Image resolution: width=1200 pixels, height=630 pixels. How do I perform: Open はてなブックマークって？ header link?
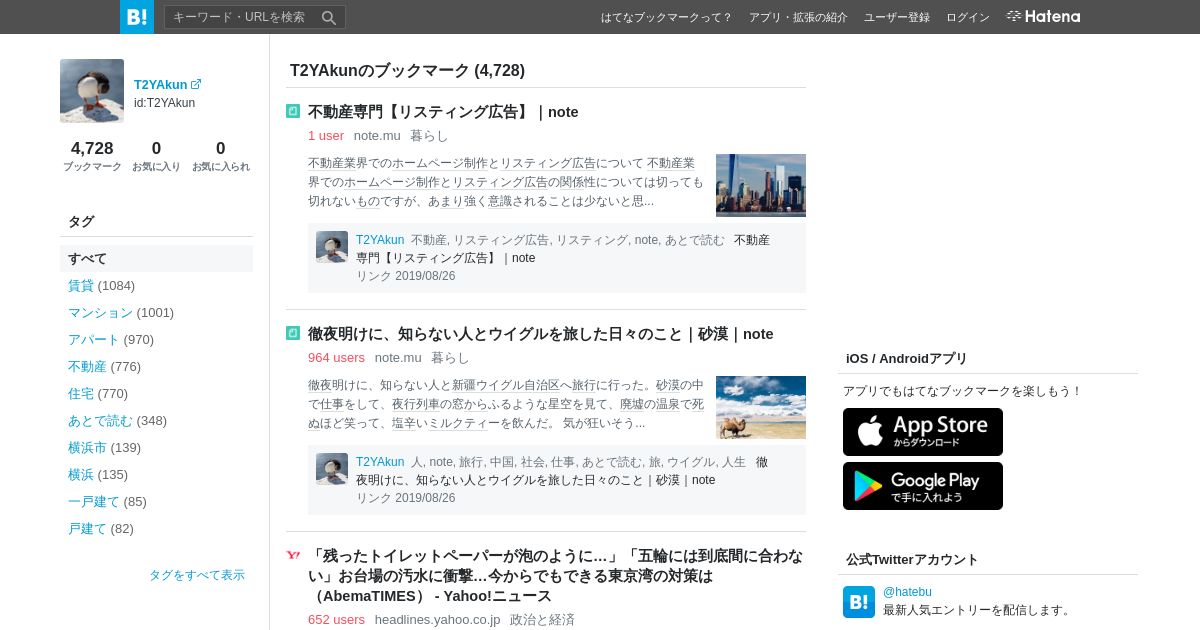(666, 17)
